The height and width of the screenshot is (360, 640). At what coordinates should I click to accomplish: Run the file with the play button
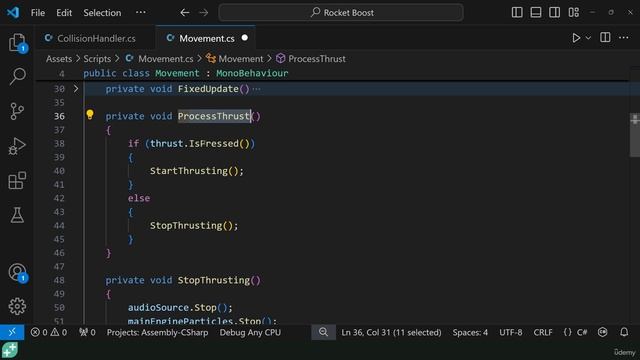coord(576,38)
